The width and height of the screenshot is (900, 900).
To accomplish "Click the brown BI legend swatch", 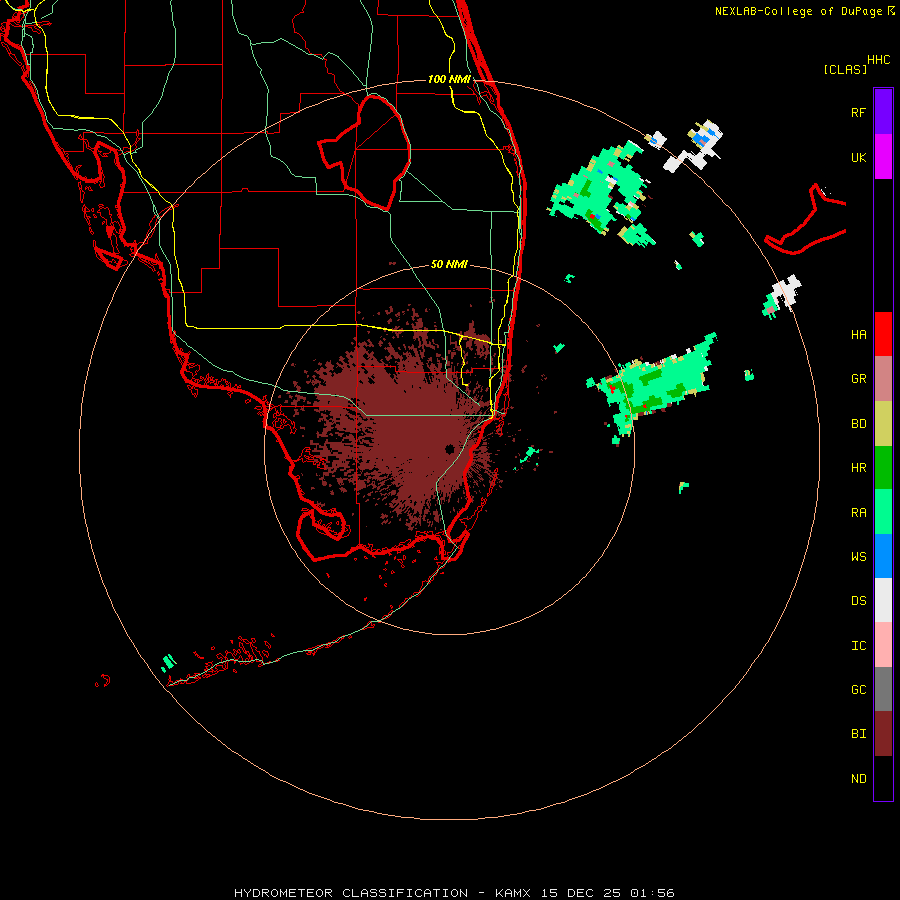I will pos(883,734).
